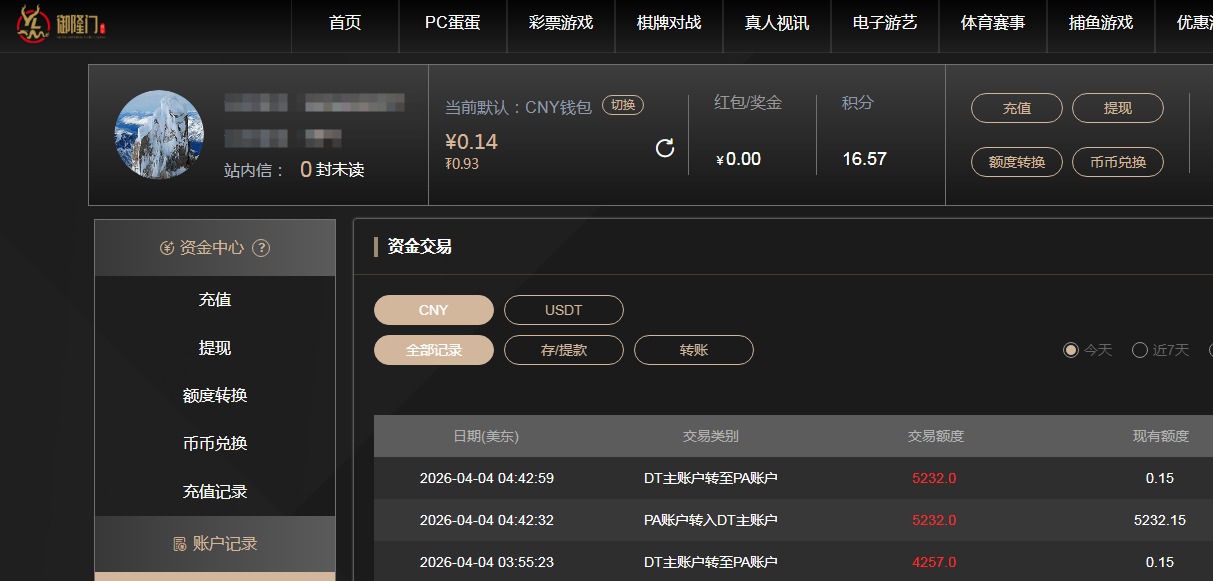The height and width of the screenshot is (581, 1213).
Task: Refresh the wallet balance
Action: click(x=665, y=149)
